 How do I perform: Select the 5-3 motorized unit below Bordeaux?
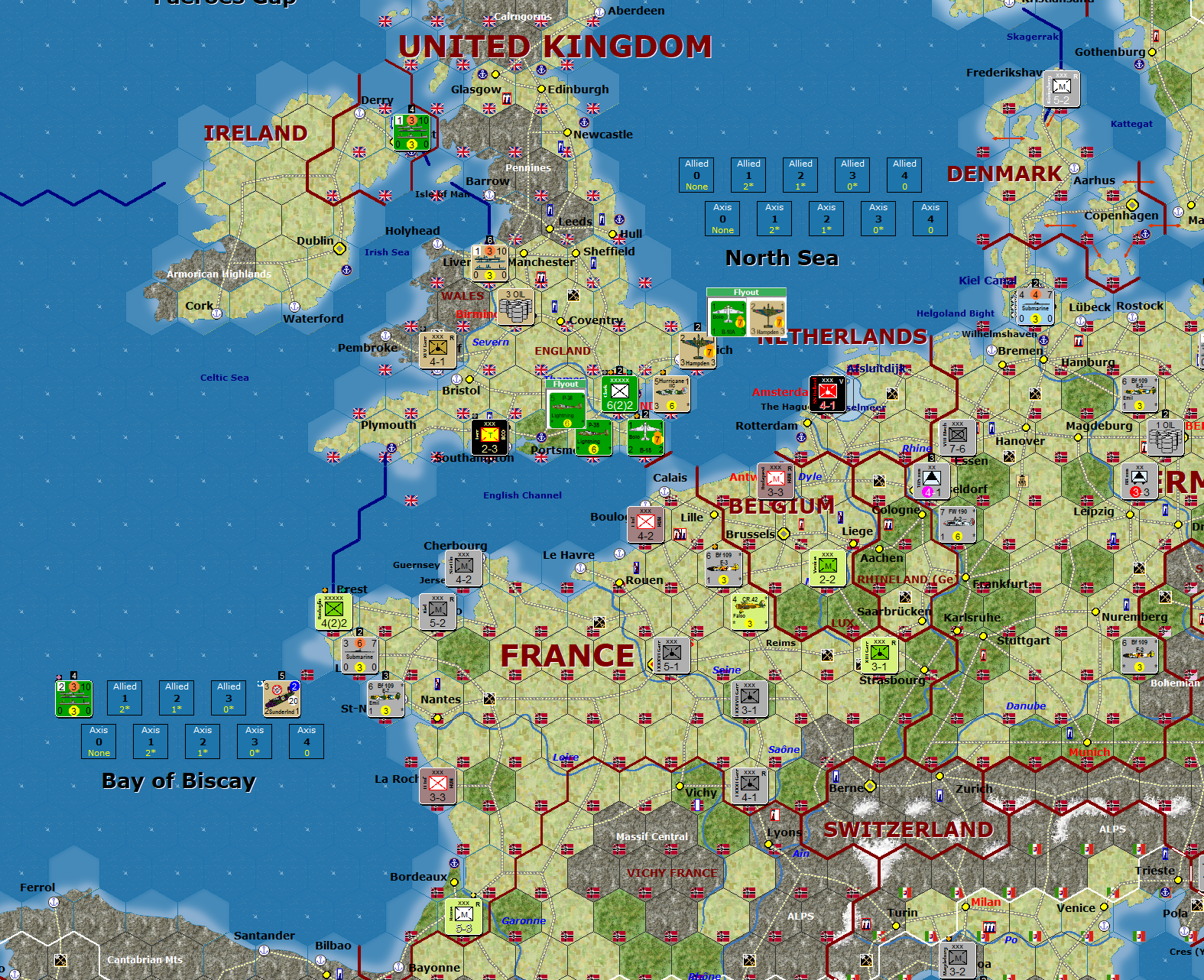point(464,917)
